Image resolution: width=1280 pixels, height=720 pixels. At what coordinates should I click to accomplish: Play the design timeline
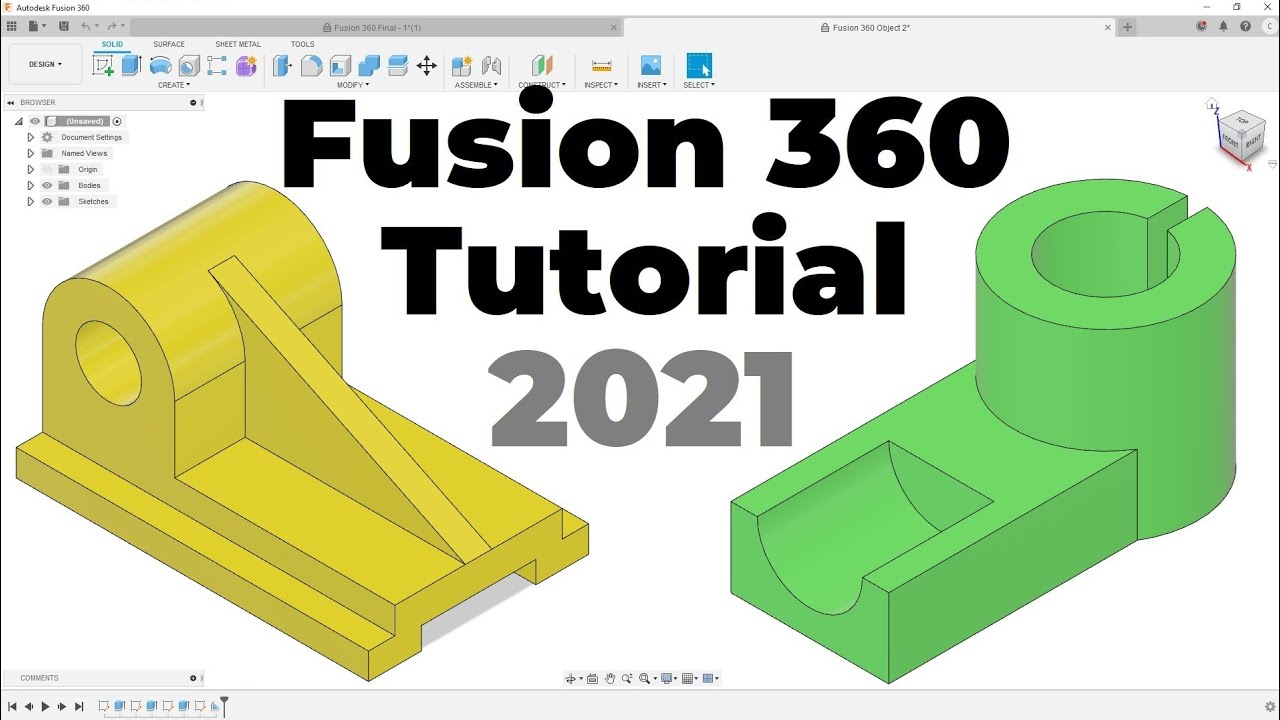click(45, 706)
